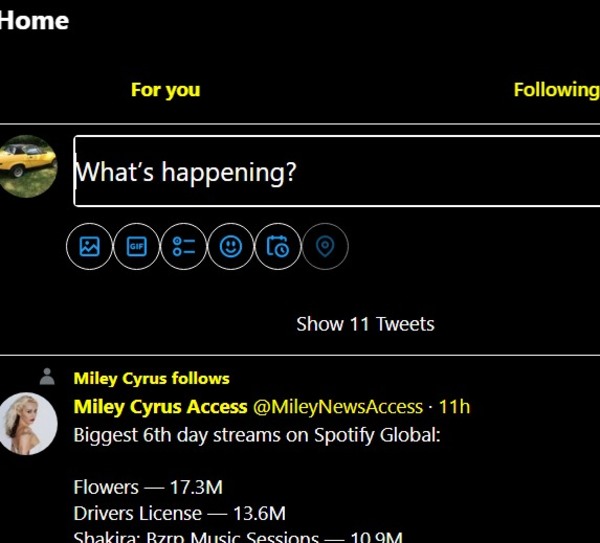Open the tweet about Biggest 6th day streams
The image size is (600, 543).
[x=257, y=436]
